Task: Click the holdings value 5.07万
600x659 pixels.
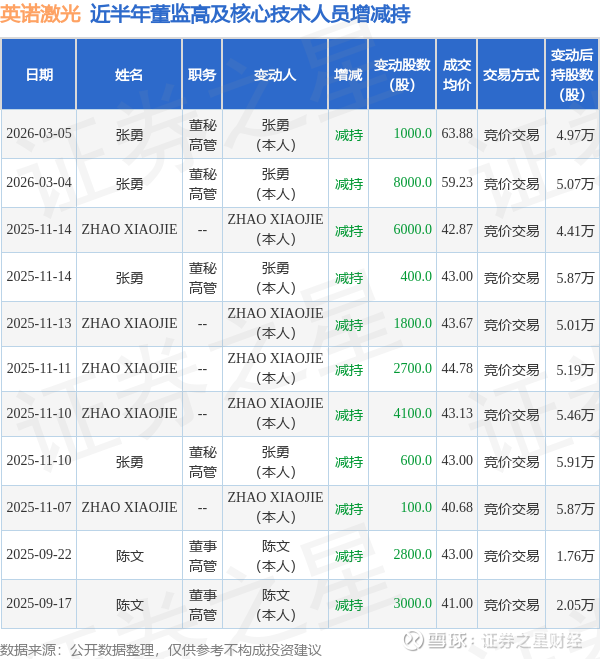Action: pos(575,184)
